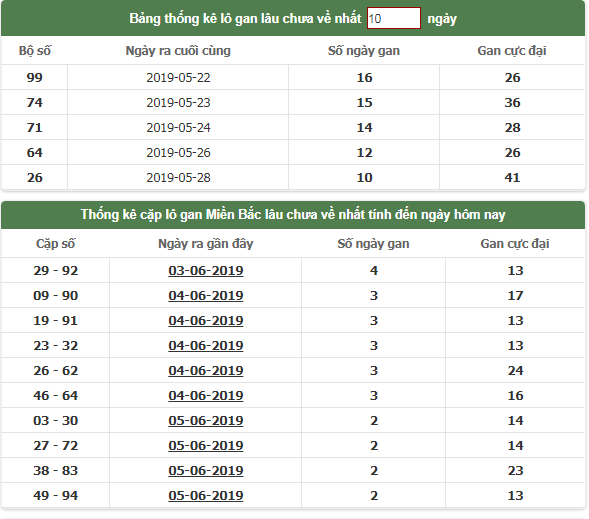Select the Cặp số column header
Viewport: 589px width, 519px height.
pyautogui.click(x=56, y=243)
